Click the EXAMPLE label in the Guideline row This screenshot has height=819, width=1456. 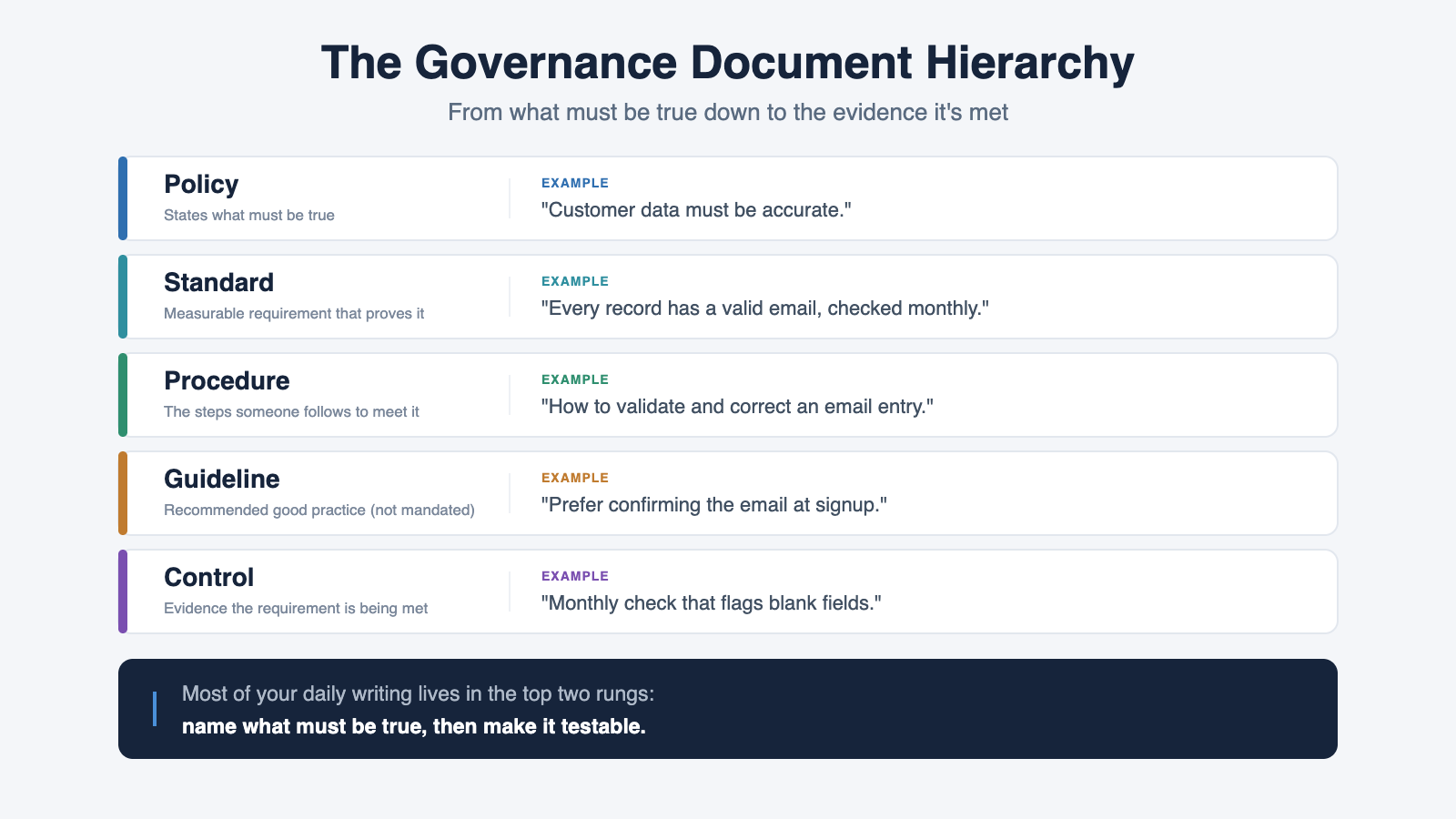(x=575, y=478)
